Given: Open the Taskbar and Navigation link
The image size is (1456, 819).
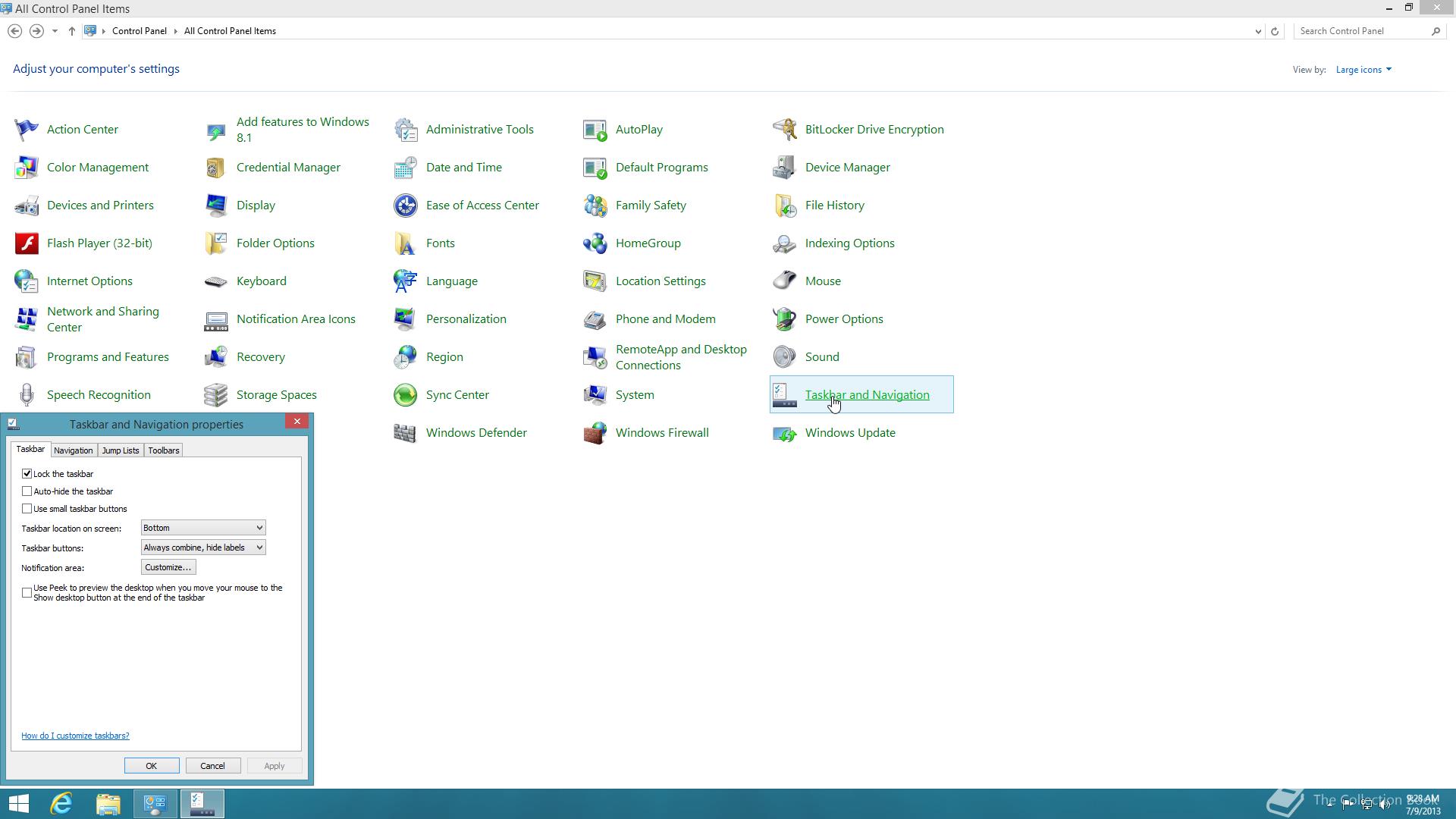Looking at the screenshot, I should [867, 395].
